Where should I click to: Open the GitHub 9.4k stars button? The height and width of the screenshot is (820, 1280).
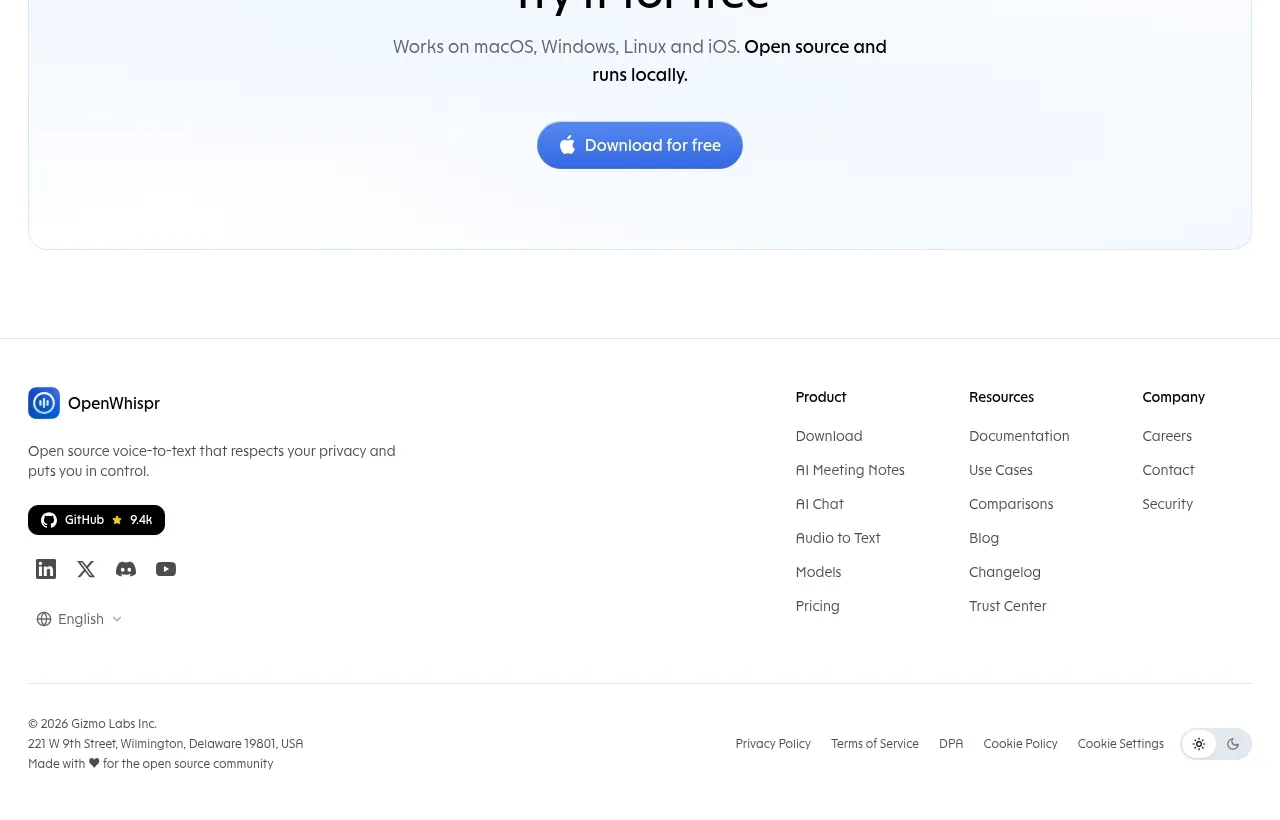click(x=96, y=520)
